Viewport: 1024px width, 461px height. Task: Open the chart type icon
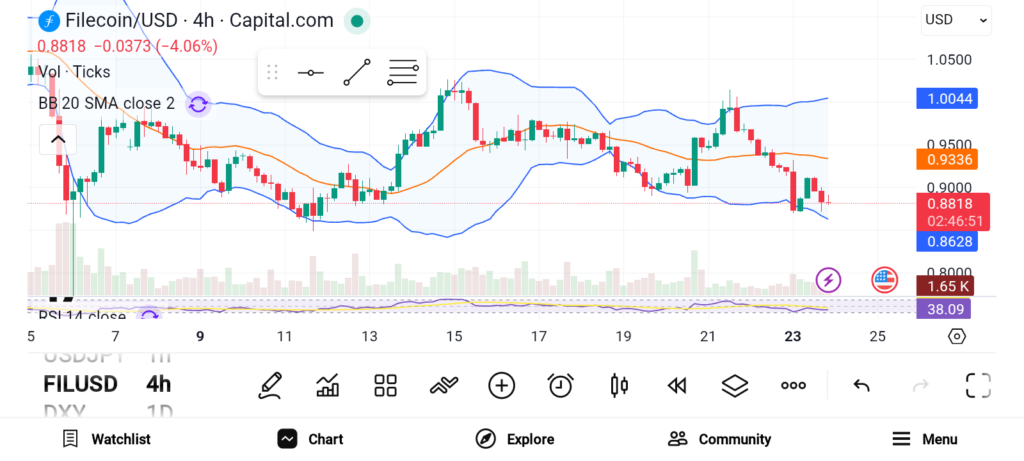click(328, 385)
